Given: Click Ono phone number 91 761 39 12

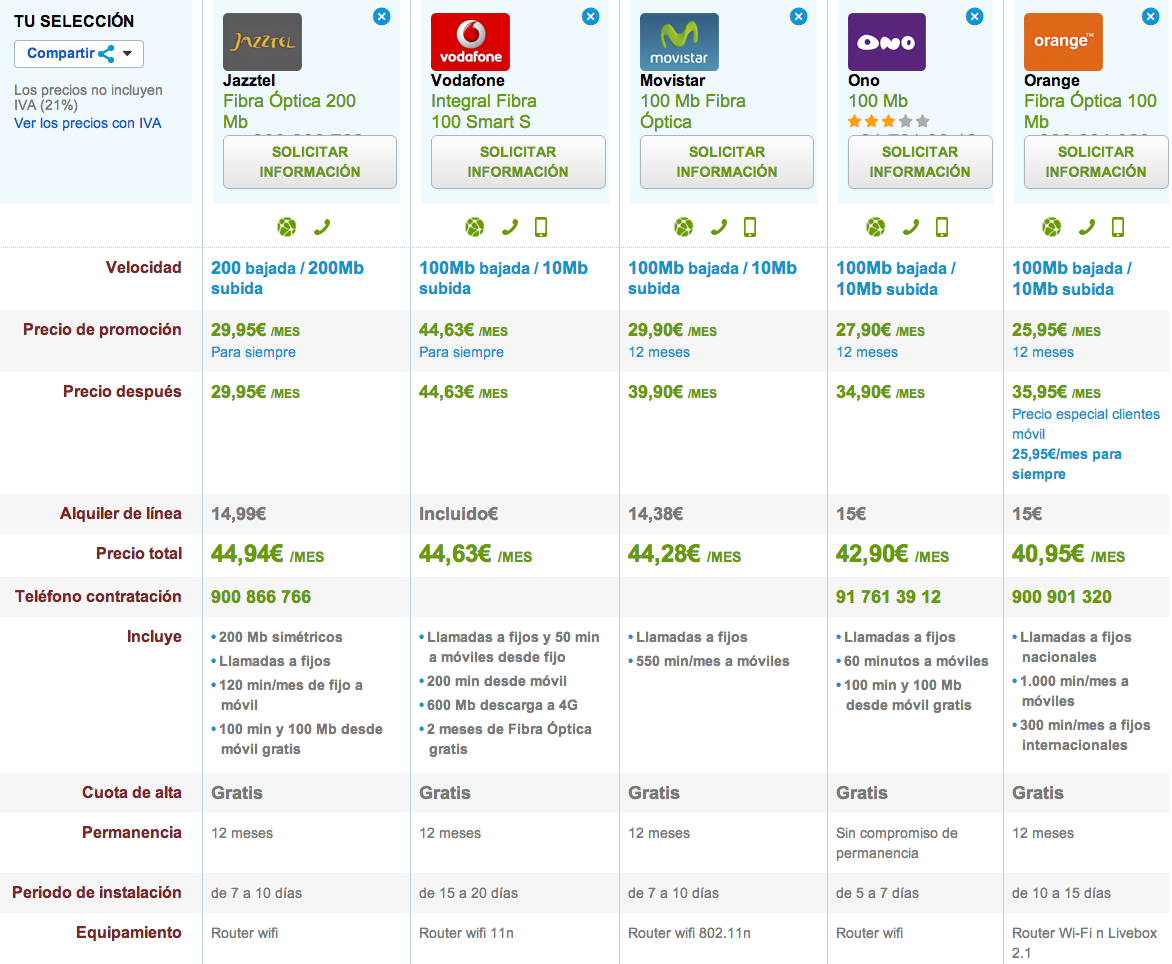Looking at the screenshot, I should (x=888, y=597).
